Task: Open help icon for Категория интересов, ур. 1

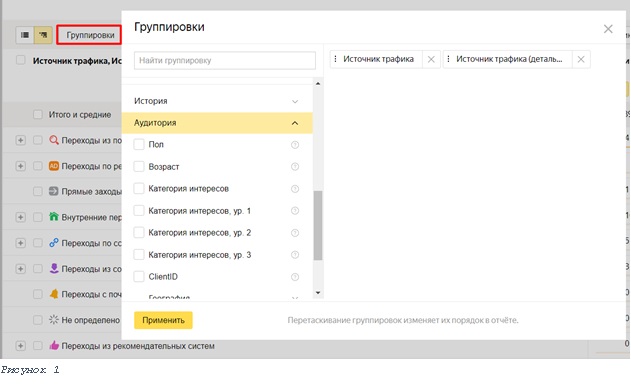Action: coord(295,210)
